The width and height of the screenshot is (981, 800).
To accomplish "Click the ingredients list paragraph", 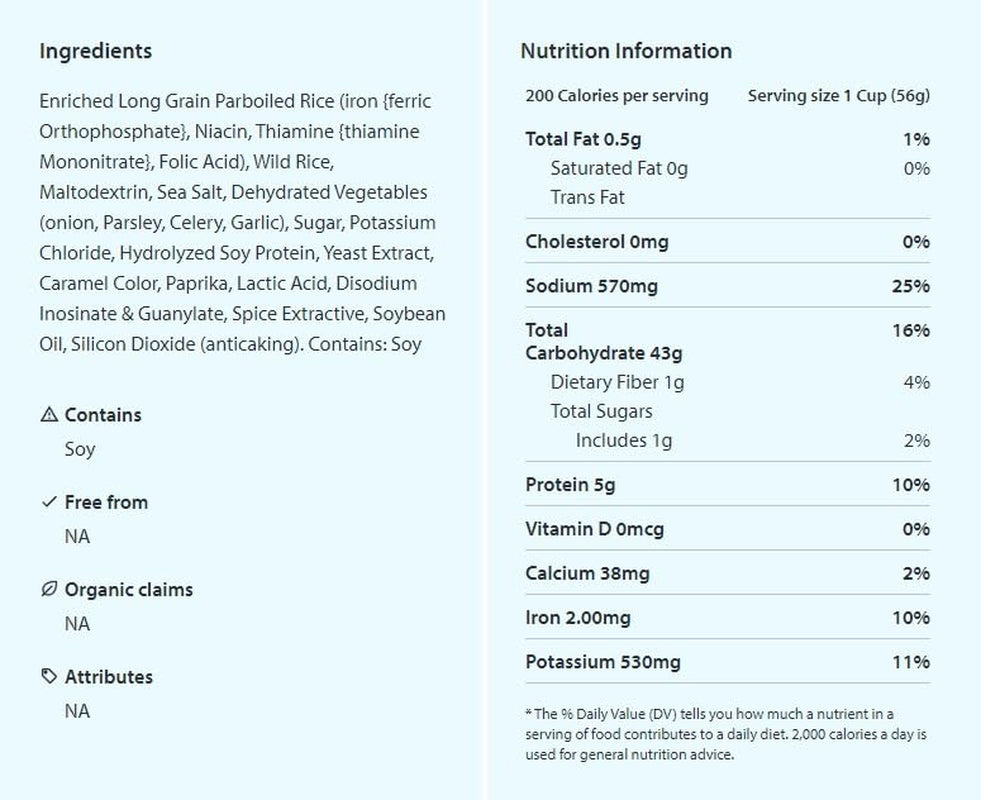I will pyautogui.click(x=243, y=223).
